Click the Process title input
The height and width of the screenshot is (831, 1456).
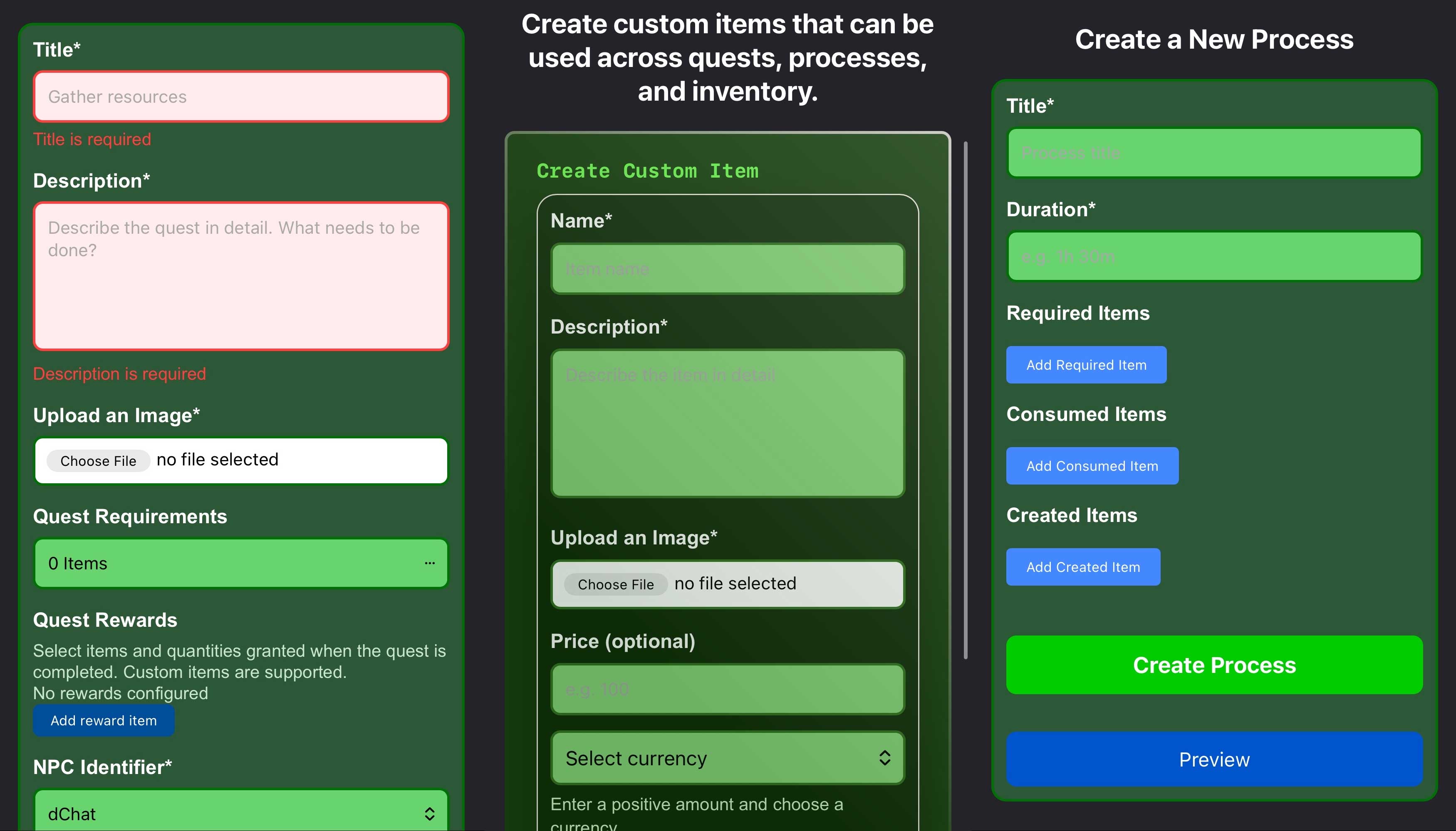pos(1213,152)
